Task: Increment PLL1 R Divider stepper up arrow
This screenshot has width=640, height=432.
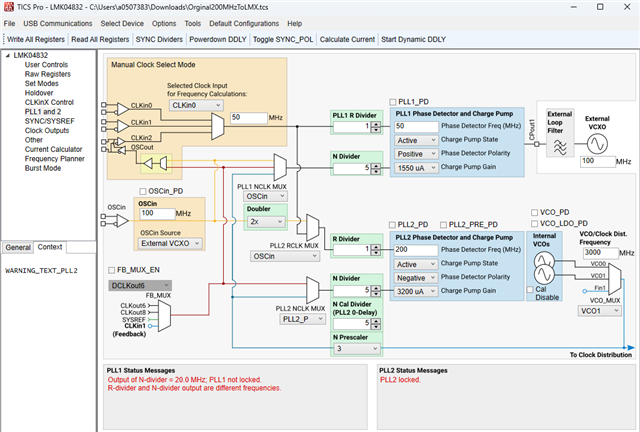Action: (376, 125)
